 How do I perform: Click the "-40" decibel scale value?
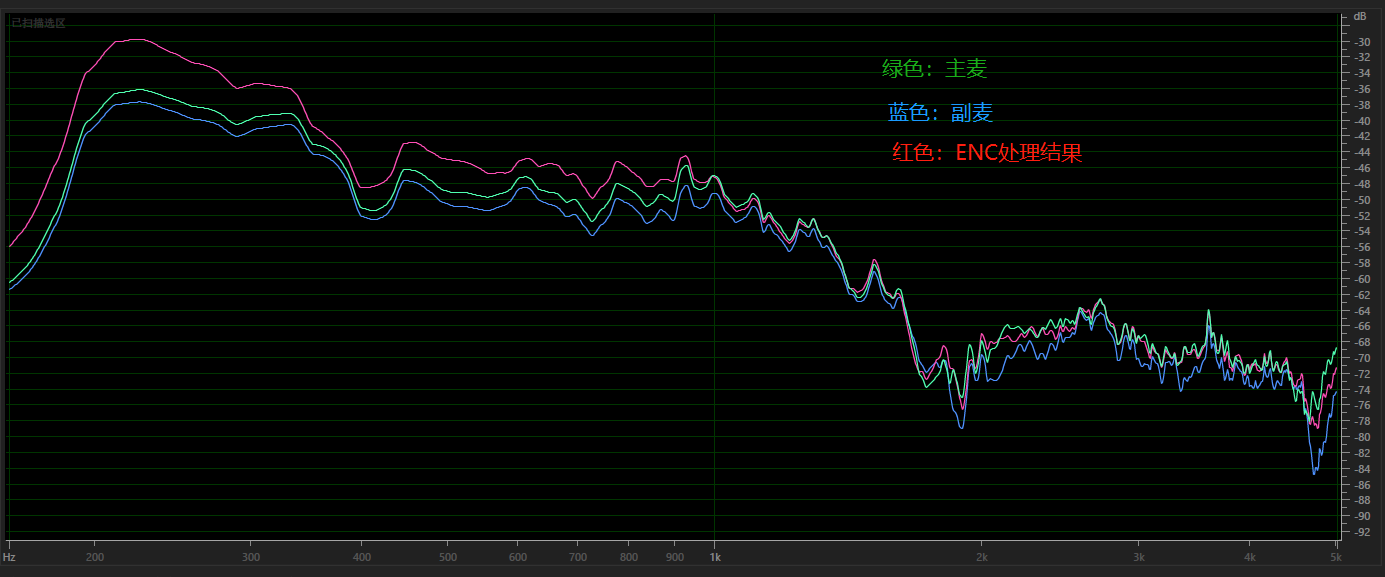(x=1361, y=121)
